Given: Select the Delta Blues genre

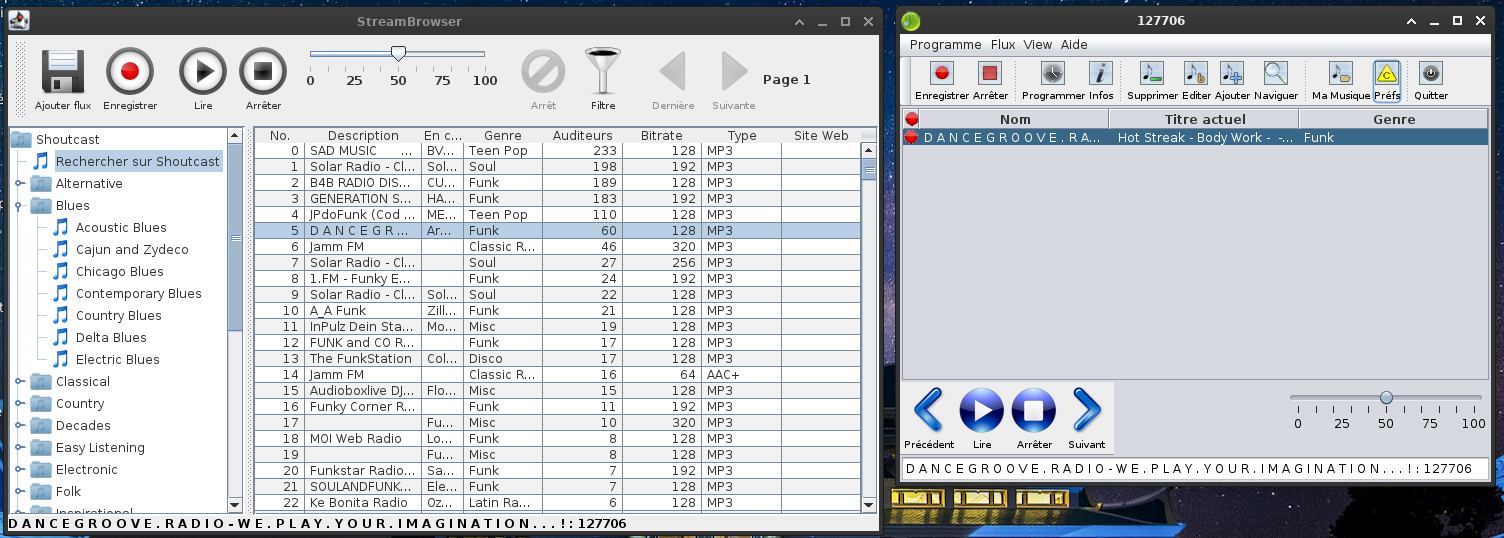Looking at the screenshot, I should tap(111, 338).
